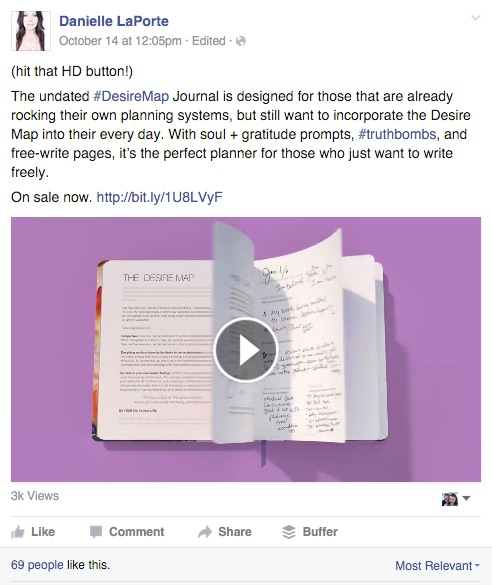
Task: Click the Share arrow icon
Action: 205,532
